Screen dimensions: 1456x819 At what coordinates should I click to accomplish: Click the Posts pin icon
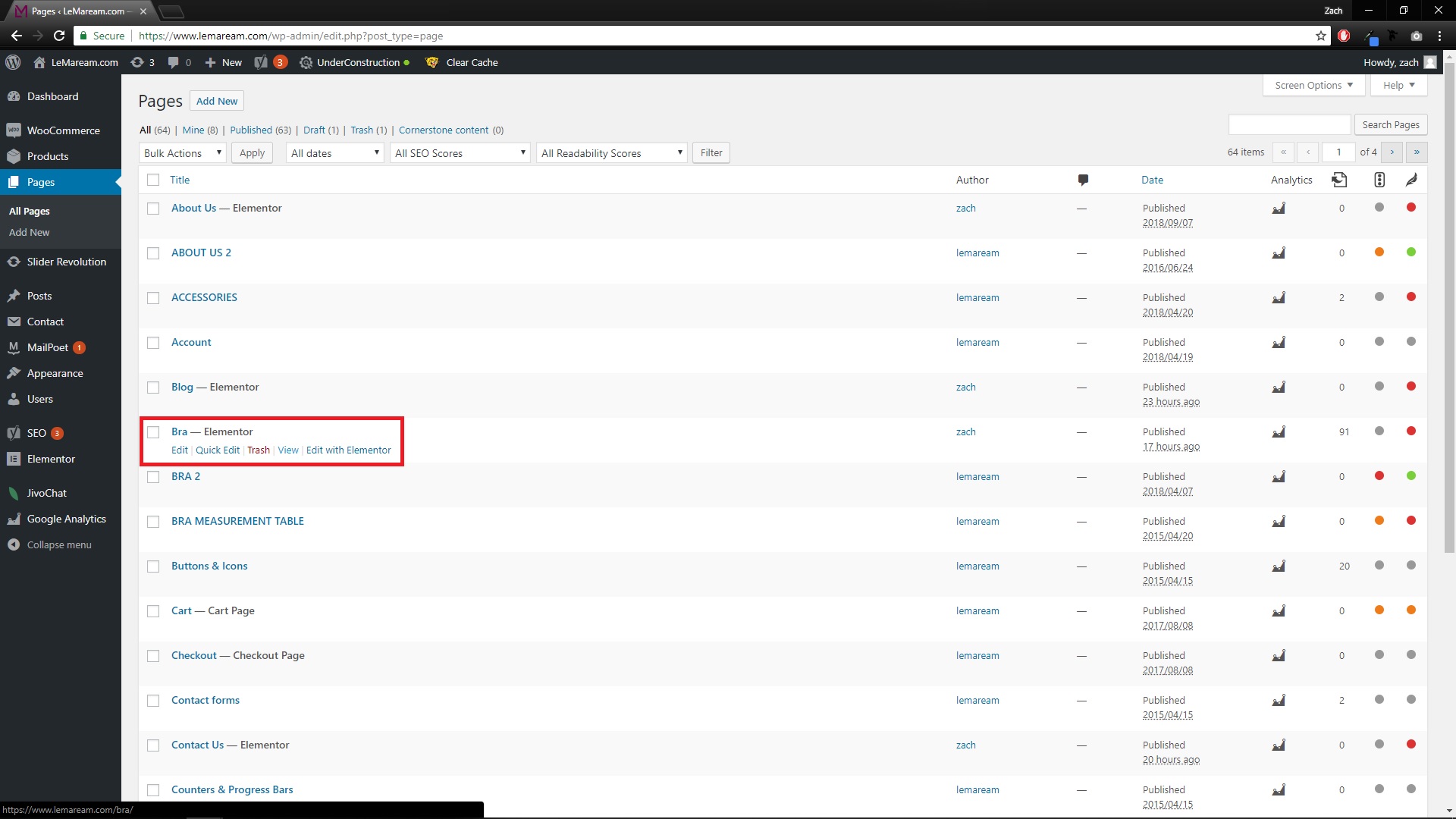pyautogui.click(x=14, y=296)
